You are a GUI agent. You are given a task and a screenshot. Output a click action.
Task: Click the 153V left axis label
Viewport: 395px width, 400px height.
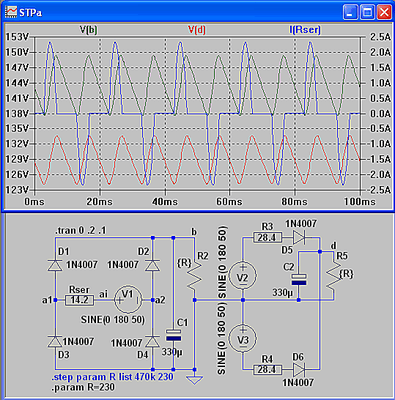[17, 37]
